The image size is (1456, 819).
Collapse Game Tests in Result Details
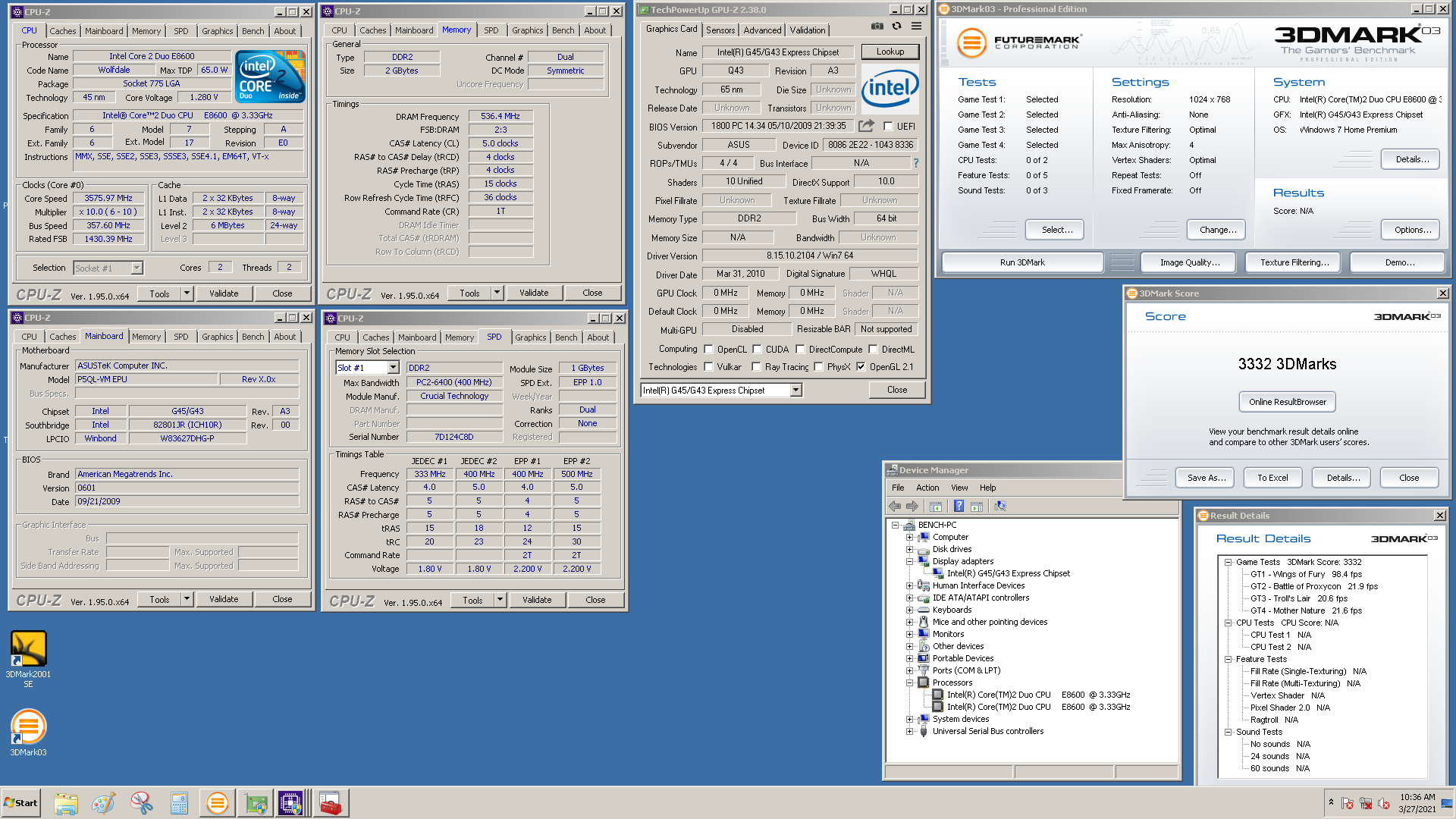click(x=1228, y=562)
